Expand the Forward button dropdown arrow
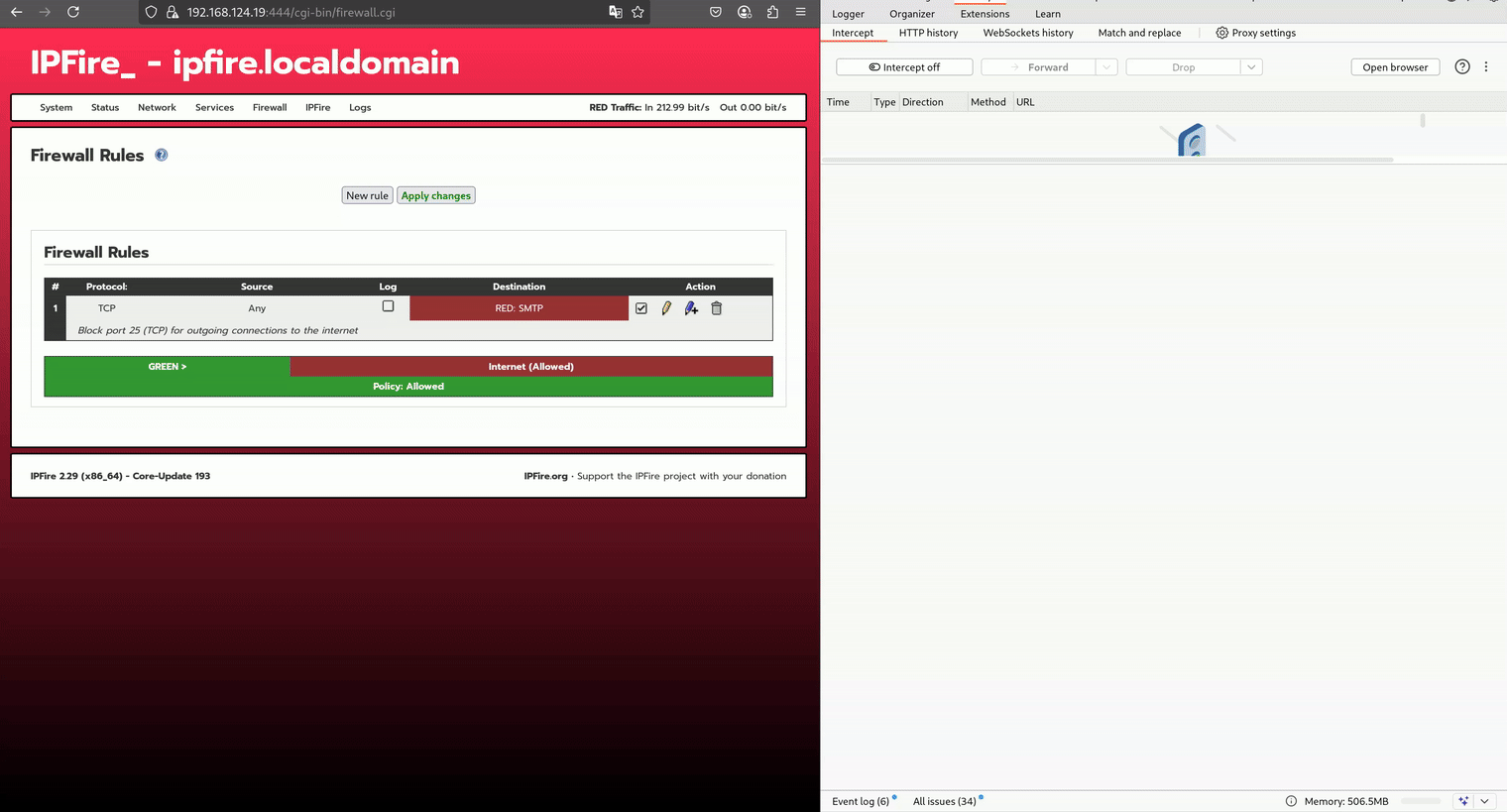The width and height of the screenshot is (1507, 812). click(x=1106, y=67)
